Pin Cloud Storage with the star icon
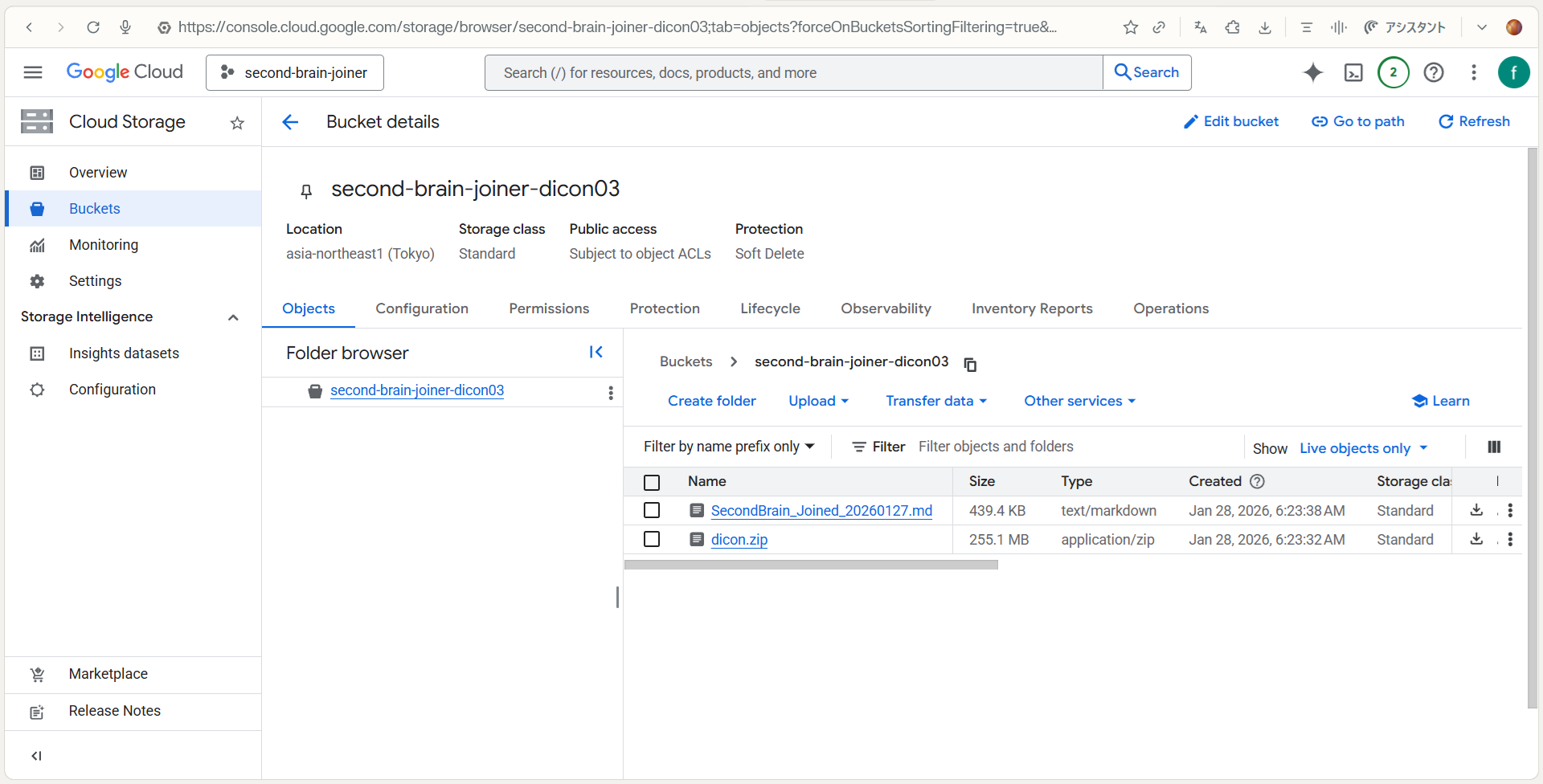This screenshot has height=784, width=1543. pyautogui.click(x=237, y=123)
